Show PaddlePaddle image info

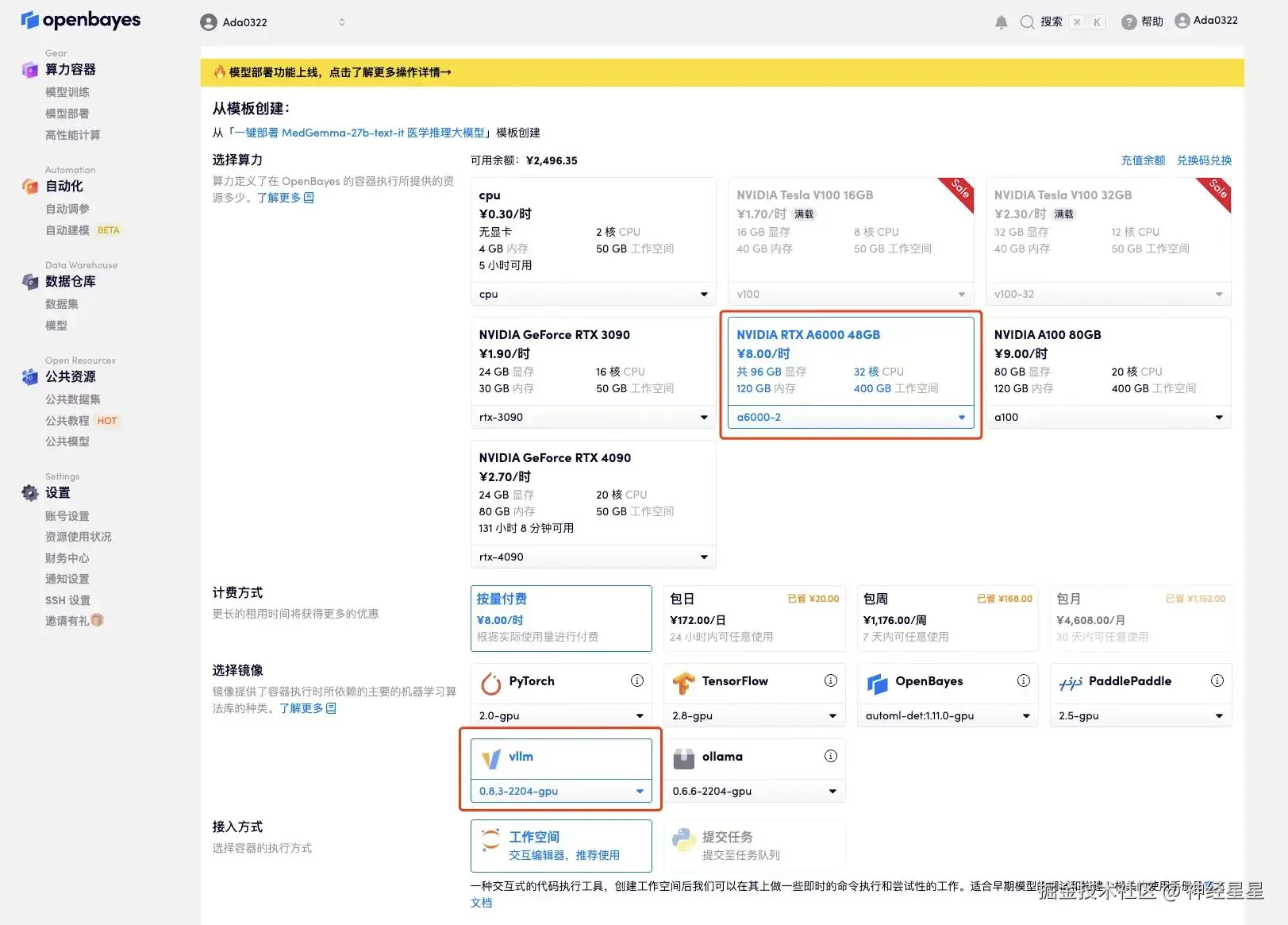(x=1217, y=680)
